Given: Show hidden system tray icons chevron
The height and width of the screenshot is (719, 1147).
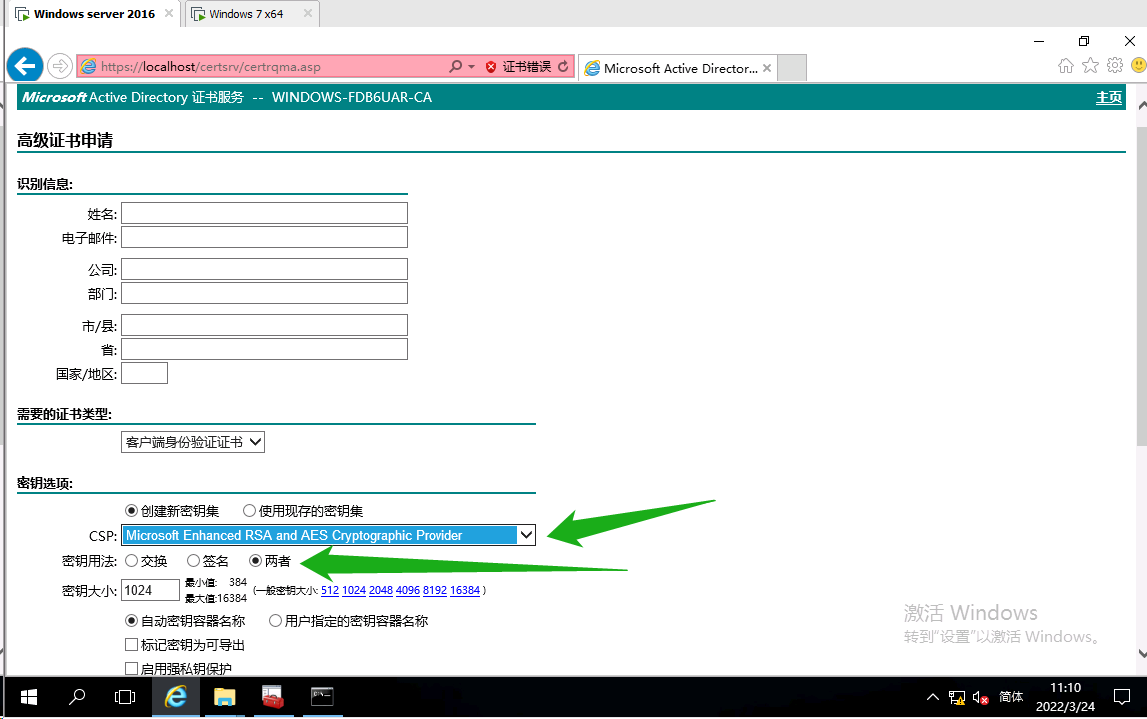Looking at the screenshot, I should tap(933, 697).
